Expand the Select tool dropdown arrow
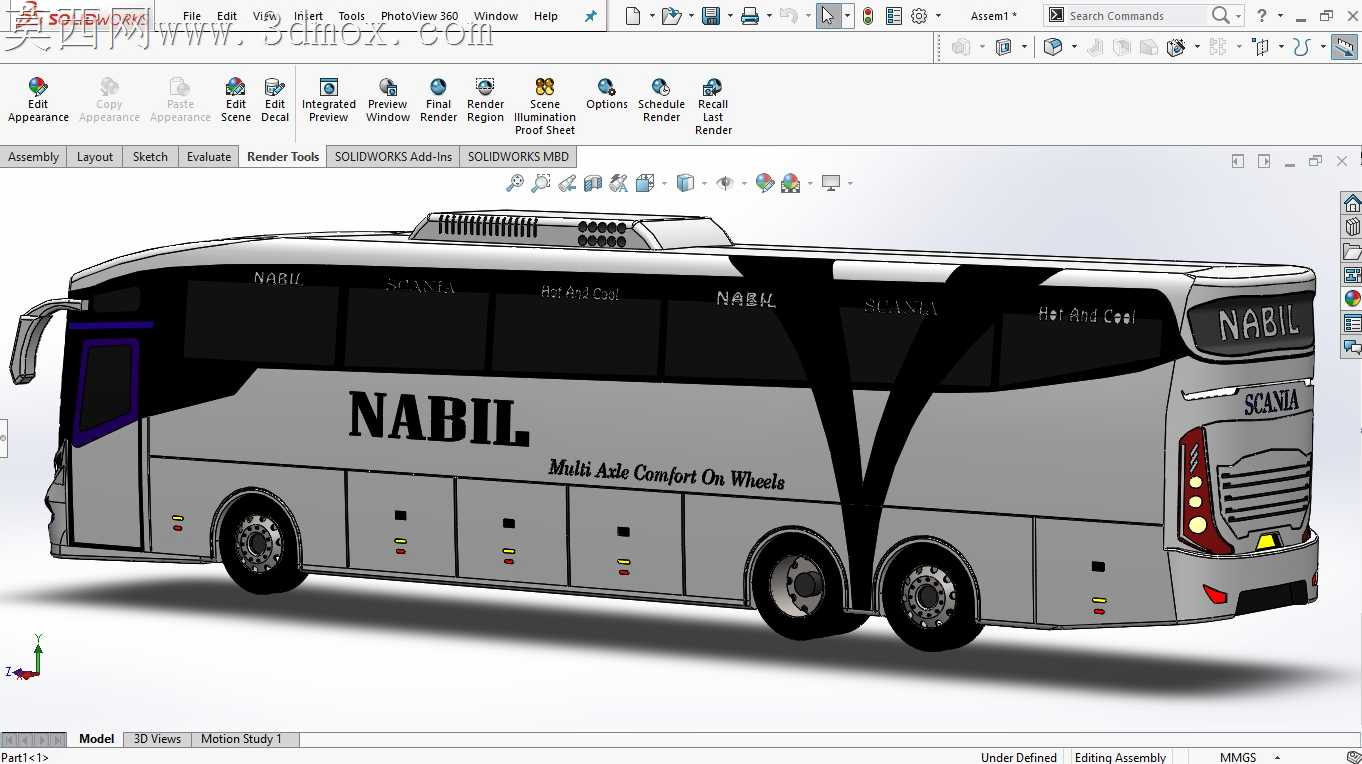 pyautogui.click(x=847, y=16)
